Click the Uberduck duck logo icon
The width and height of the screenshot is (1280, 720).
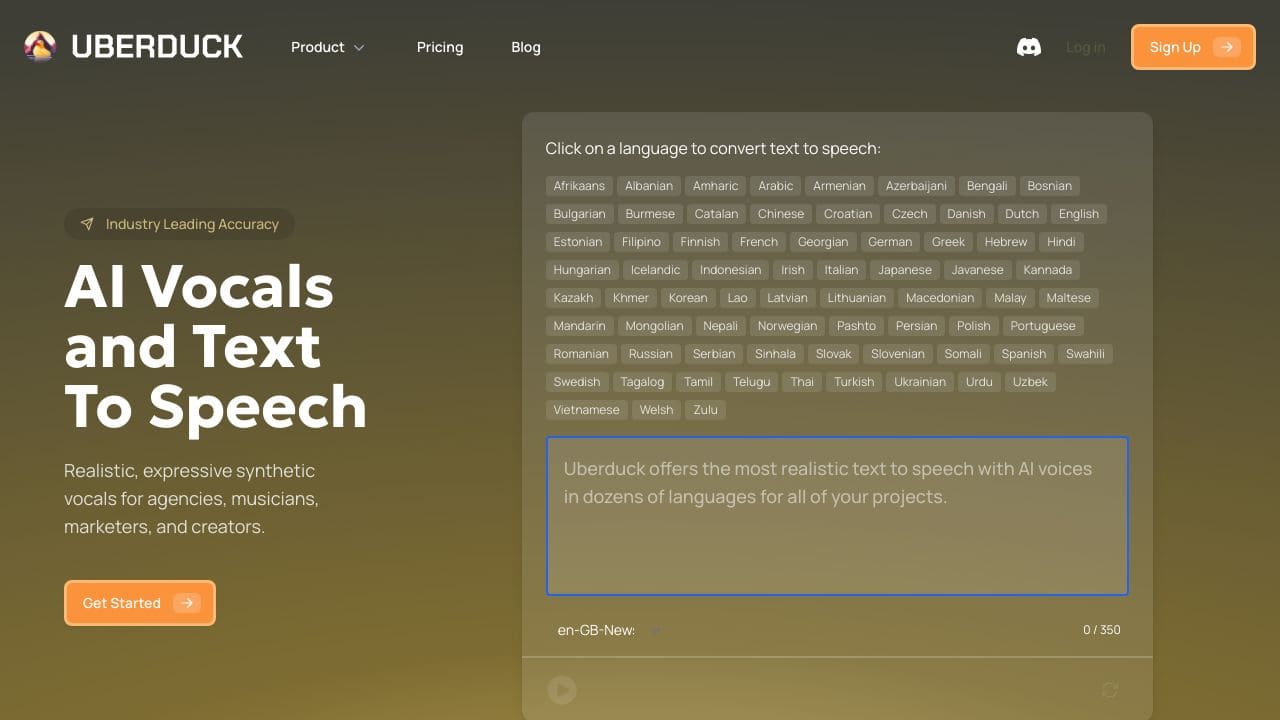pos(40,47)
